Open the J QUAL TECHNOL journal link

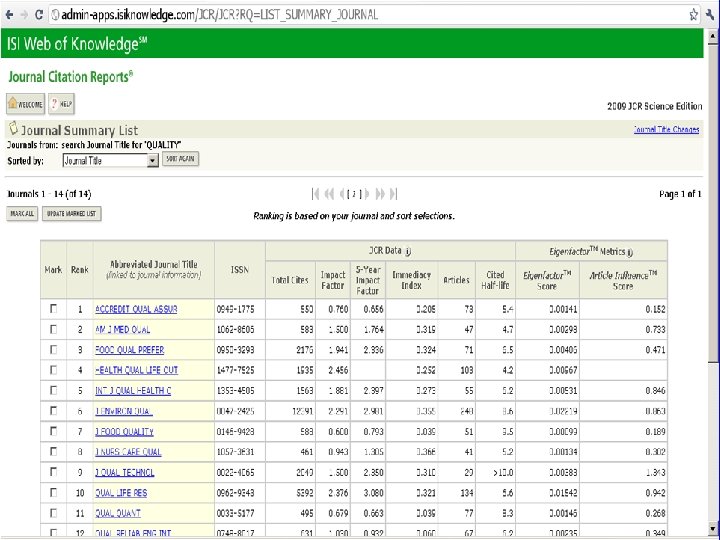click(124, 472)
